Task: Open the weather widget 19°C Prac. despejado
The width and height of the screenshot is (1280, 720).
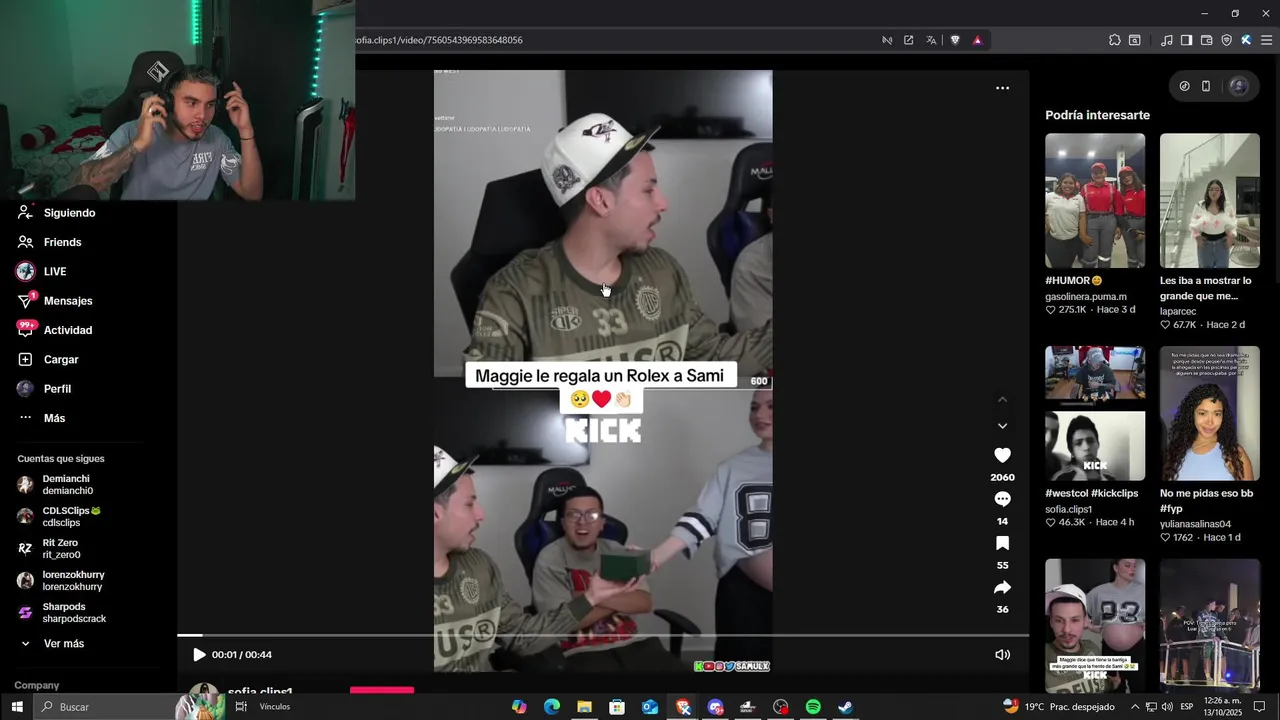Action: click(x=1059, y=707)
